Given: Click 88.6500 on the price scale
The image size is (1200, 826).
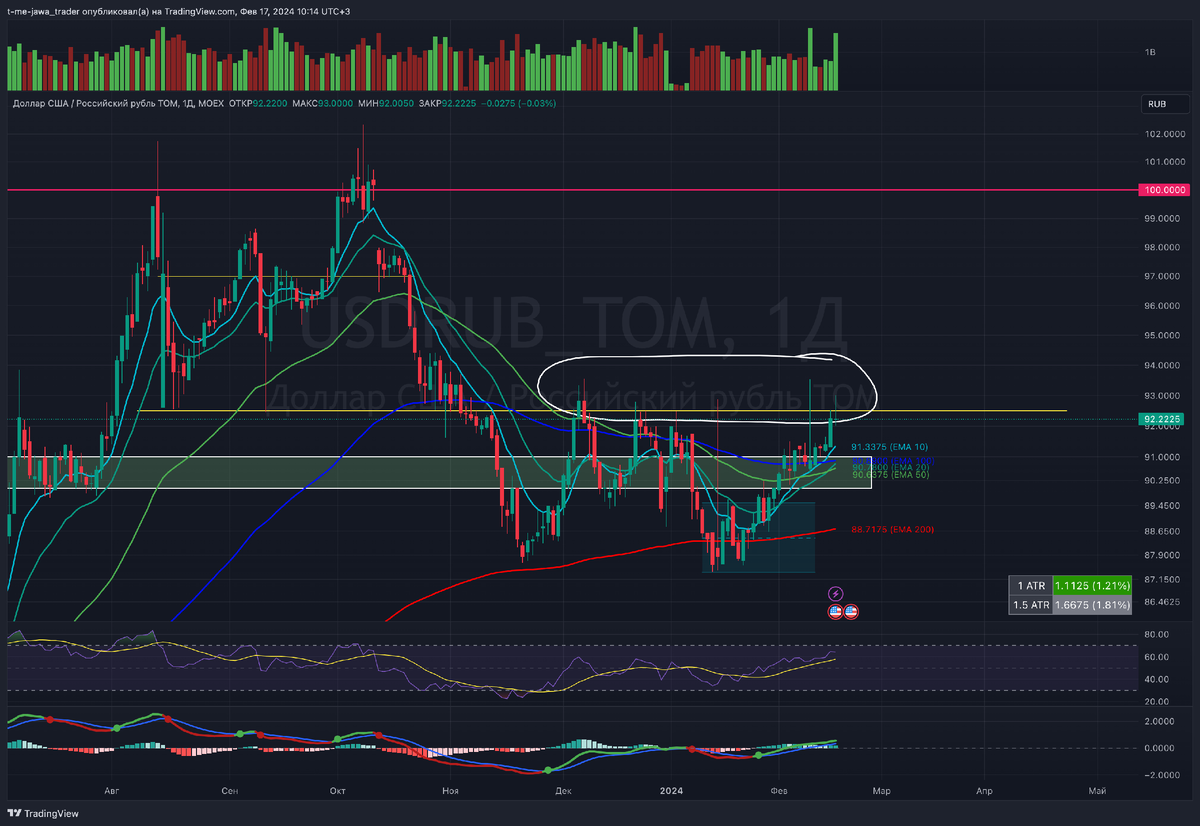Looking at the screenshot, I should (1164, 531).
